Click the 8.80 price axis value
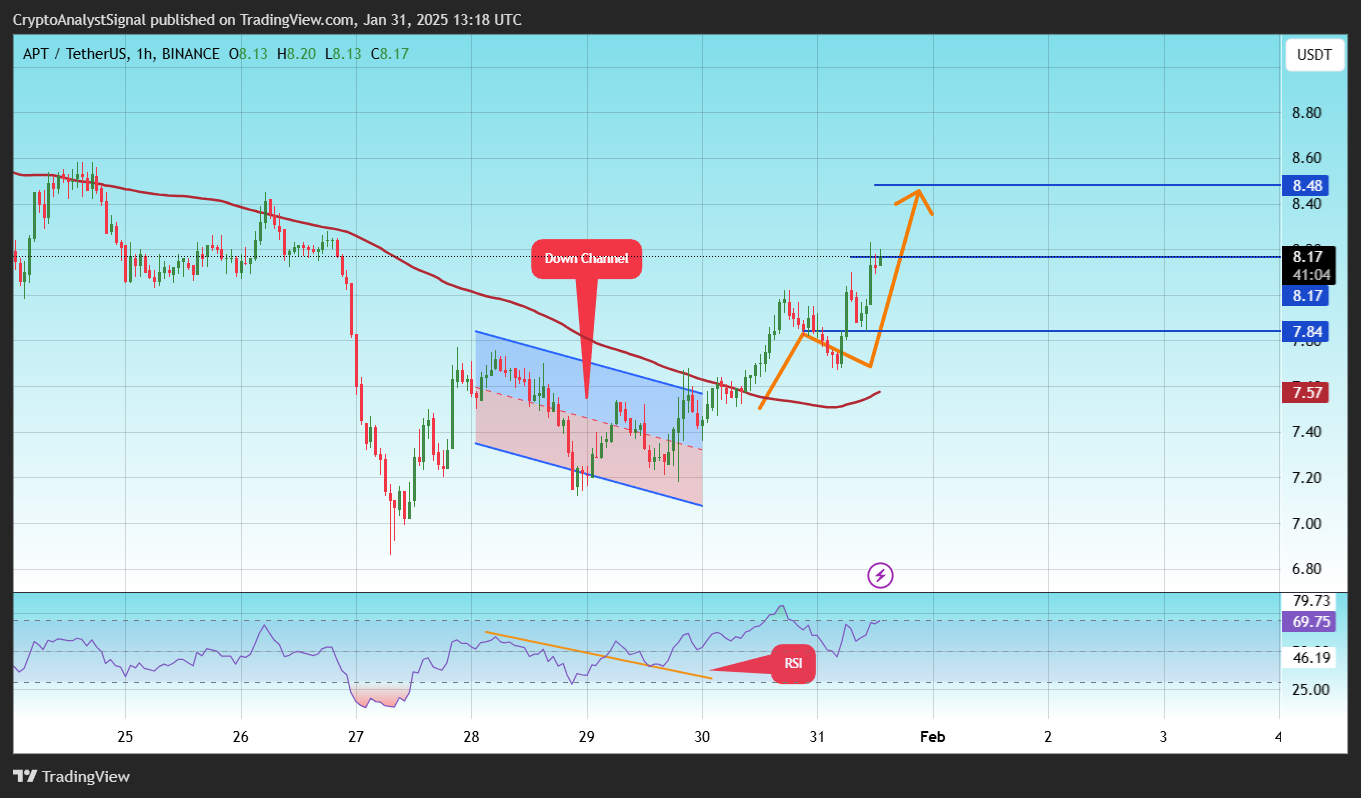This screenshot has height=798, width=1361. [x=1307, y=113]
